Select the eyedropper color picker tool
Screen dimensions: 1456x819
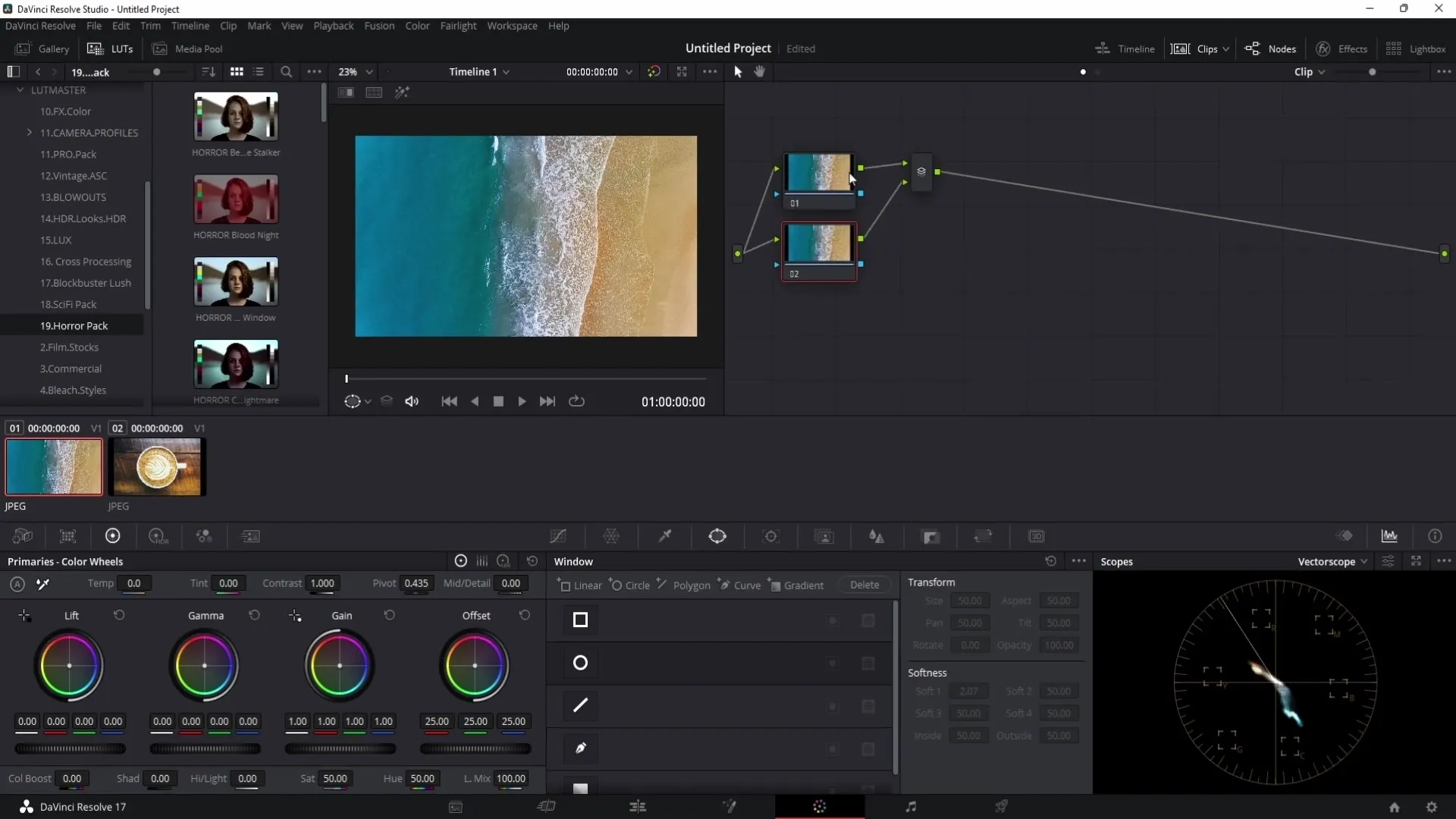[666, 536]
